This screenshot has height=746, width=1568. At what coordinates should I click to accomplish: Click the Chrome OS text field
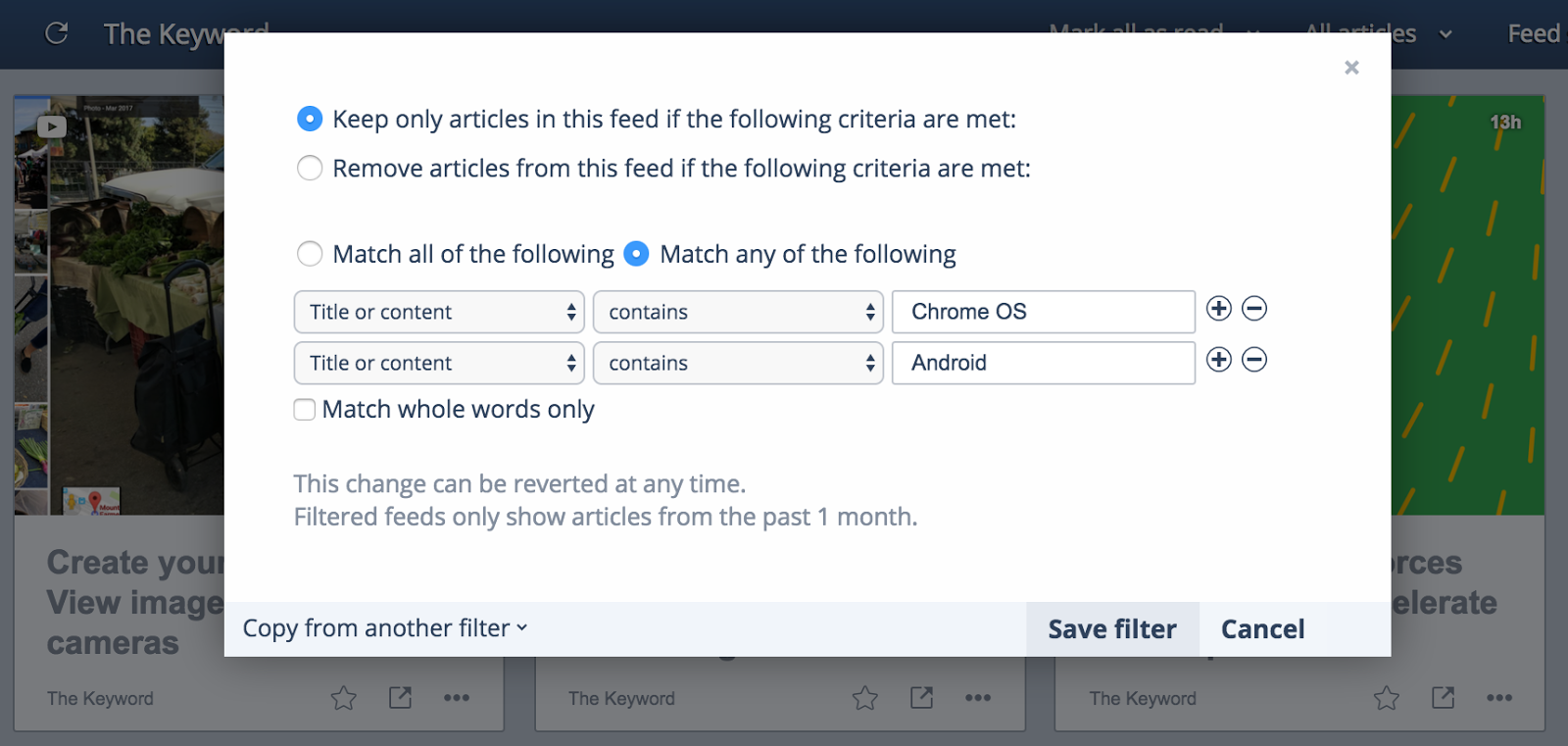tap(1043, 312)
